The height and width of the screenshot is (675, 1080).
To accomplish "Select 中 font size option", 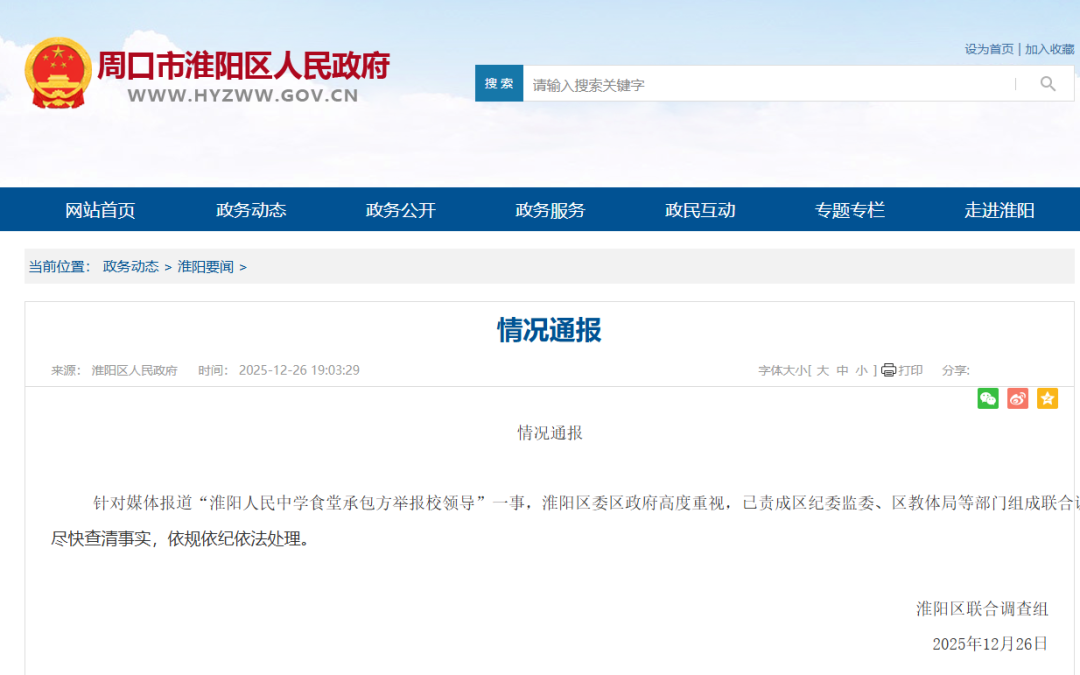I will pyautogui.click(x=842, y=370).
